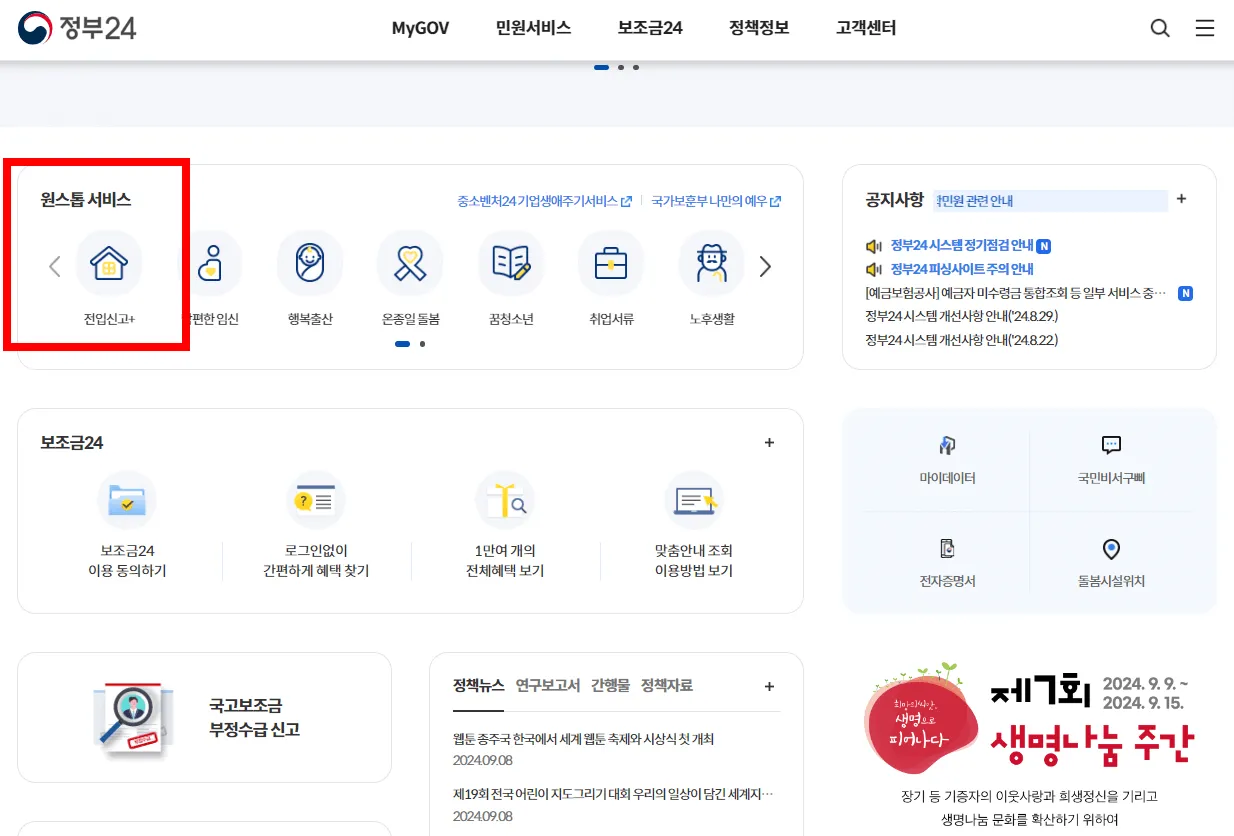This screenshot has width=1234, height=836.
Task: Click the search magnifier icon
Action: [1159, 28]
